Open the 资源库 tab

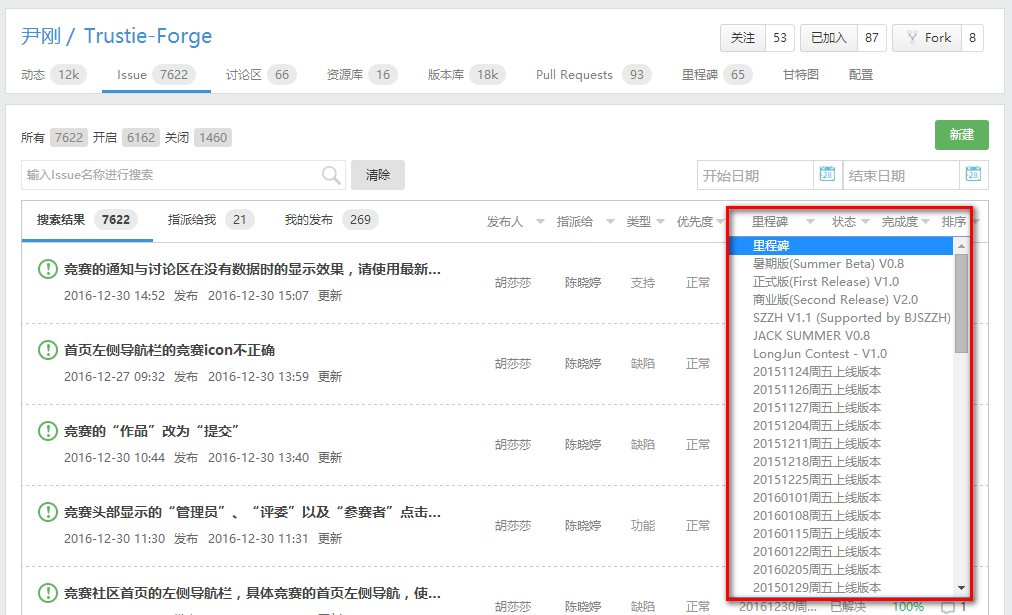coord(362,75)
